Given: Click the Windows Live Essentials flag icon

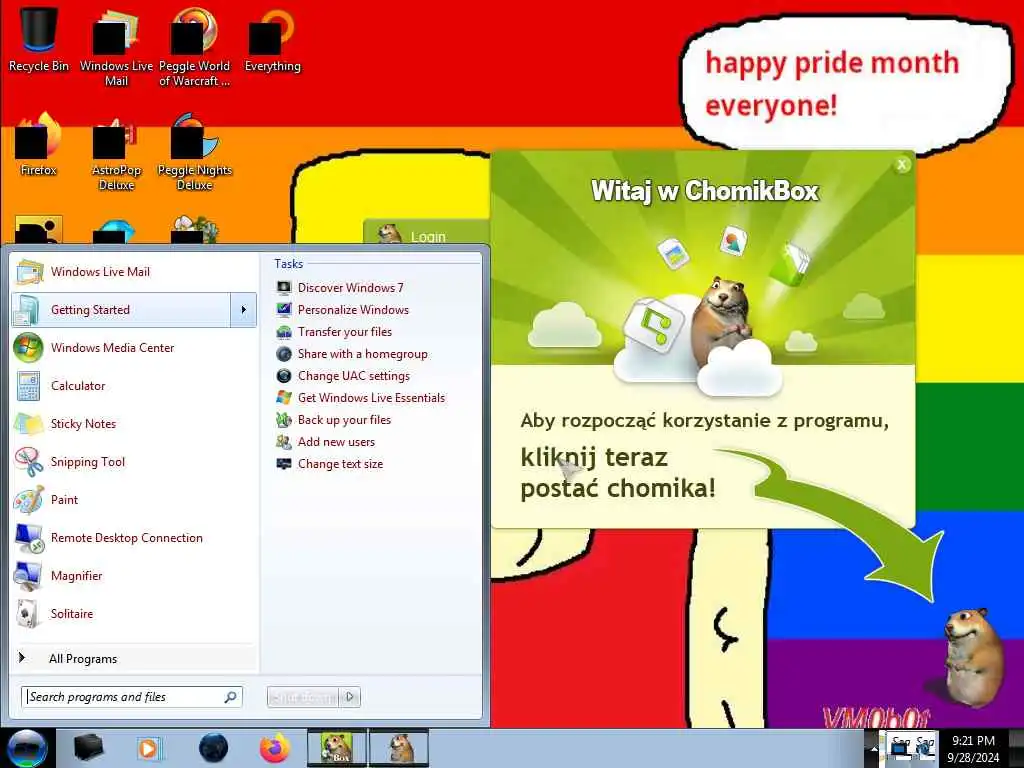Looking at the screenshot, I should (283, 398).
